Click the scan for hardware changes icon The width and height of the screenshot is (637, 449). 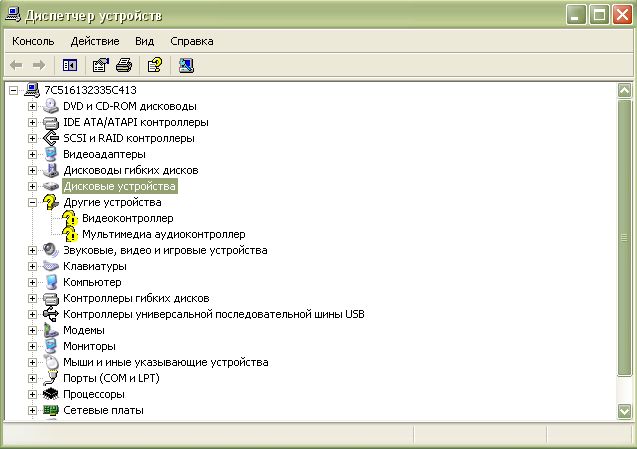coord(186,65)
